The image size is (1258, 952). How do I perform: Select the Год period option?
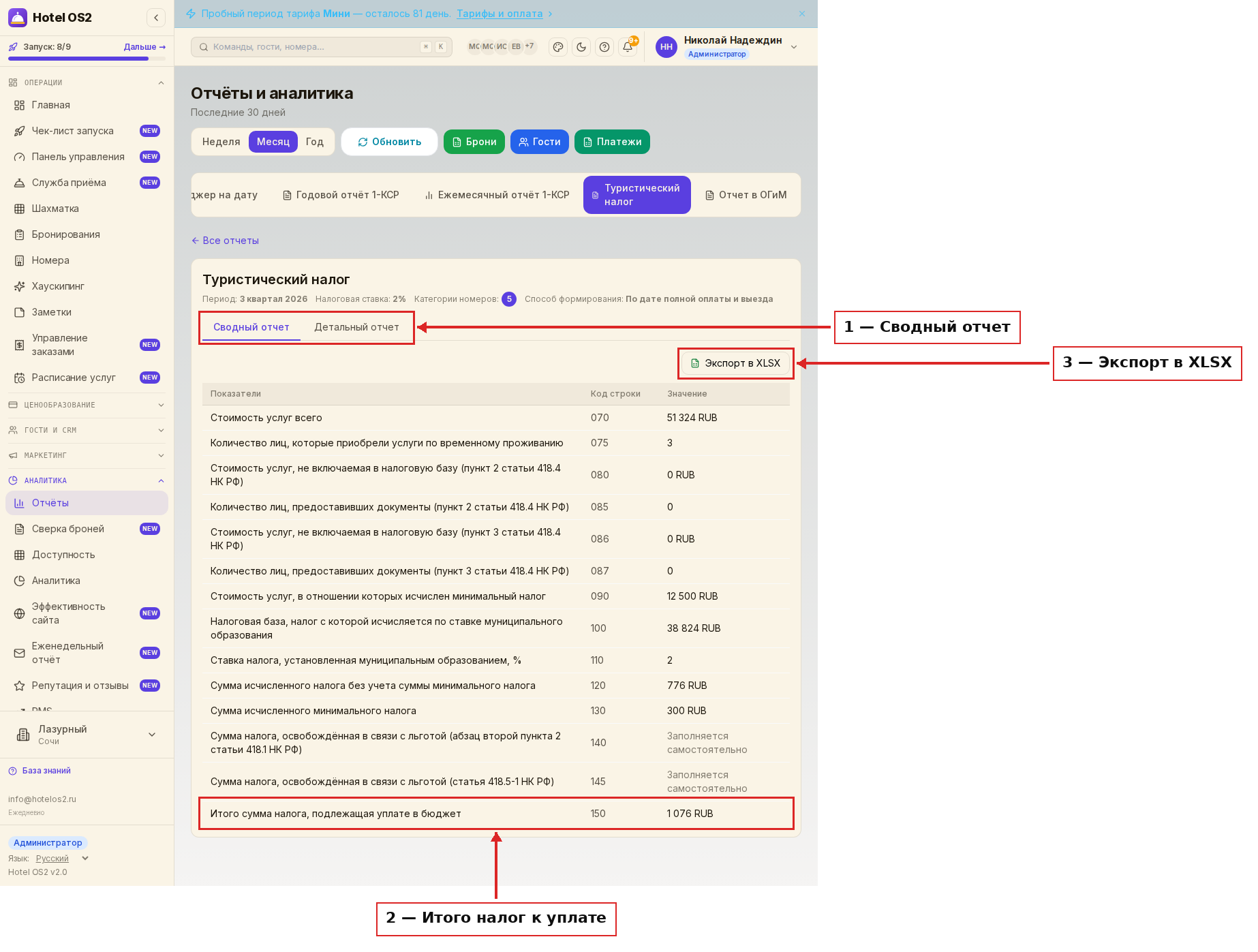pos(315,142)
